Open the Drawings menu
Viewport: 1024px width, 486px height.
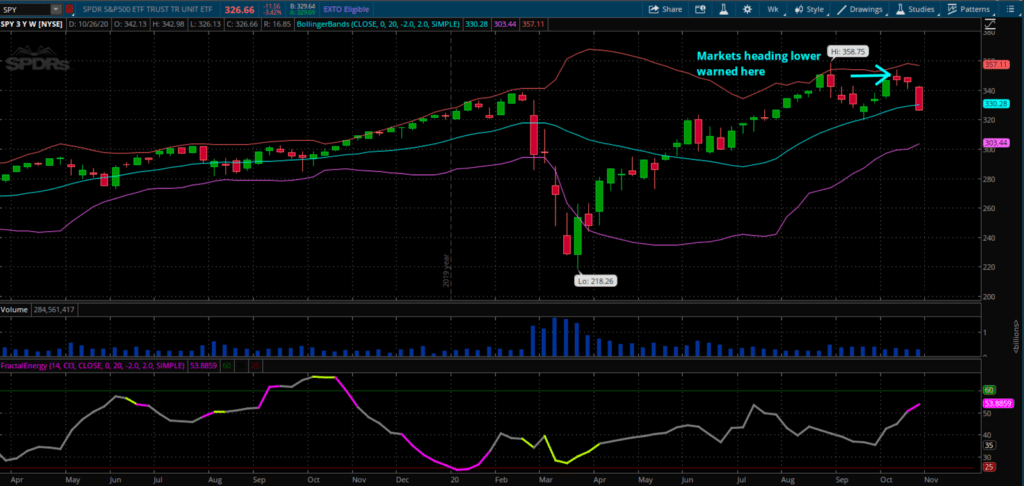(x=861, y=9)
